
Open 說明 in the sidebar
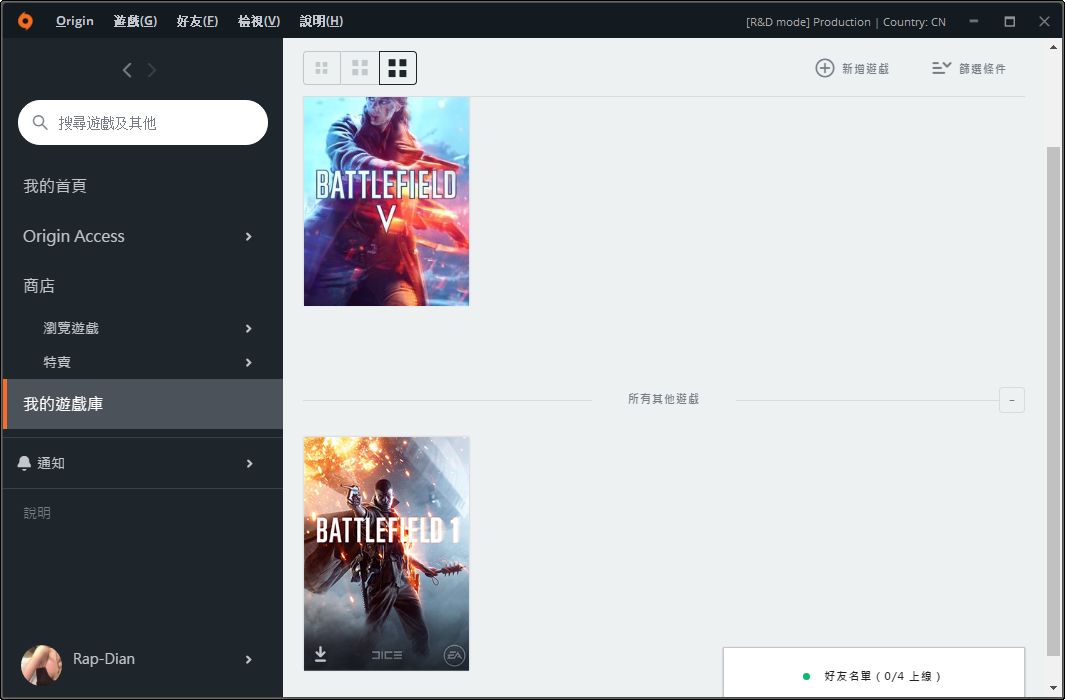[37, 513]
